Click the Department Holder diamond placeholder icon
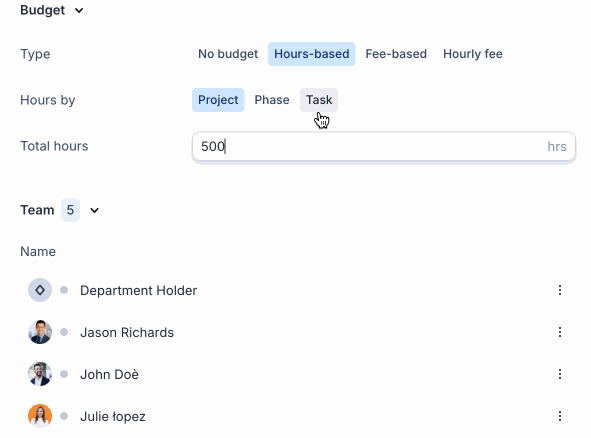This screenshot has height=438, width=591. click(40, 290)
